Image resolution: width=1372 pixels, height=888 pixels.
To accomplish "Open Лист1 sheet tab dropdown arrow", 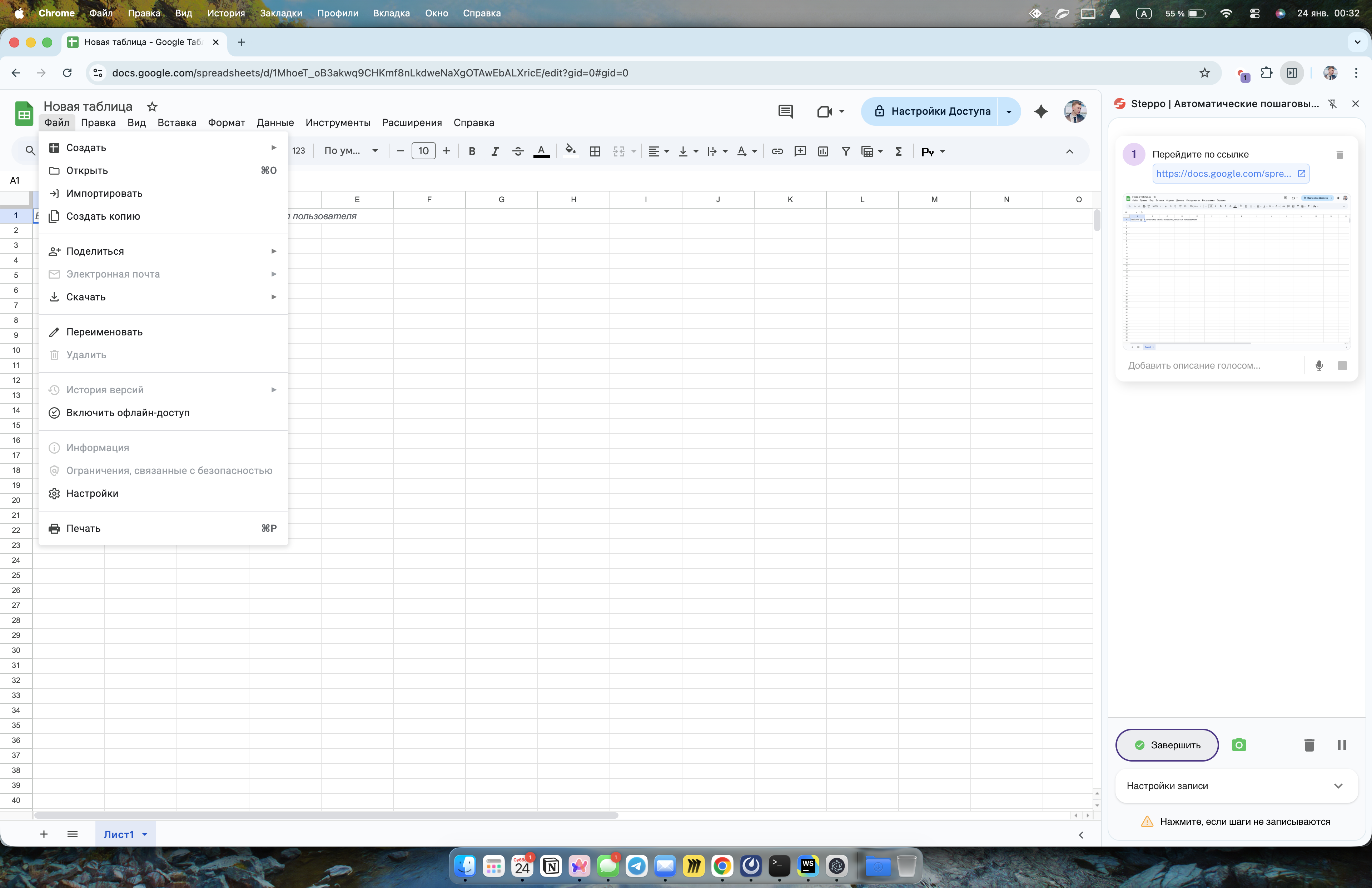I will 145,834.
